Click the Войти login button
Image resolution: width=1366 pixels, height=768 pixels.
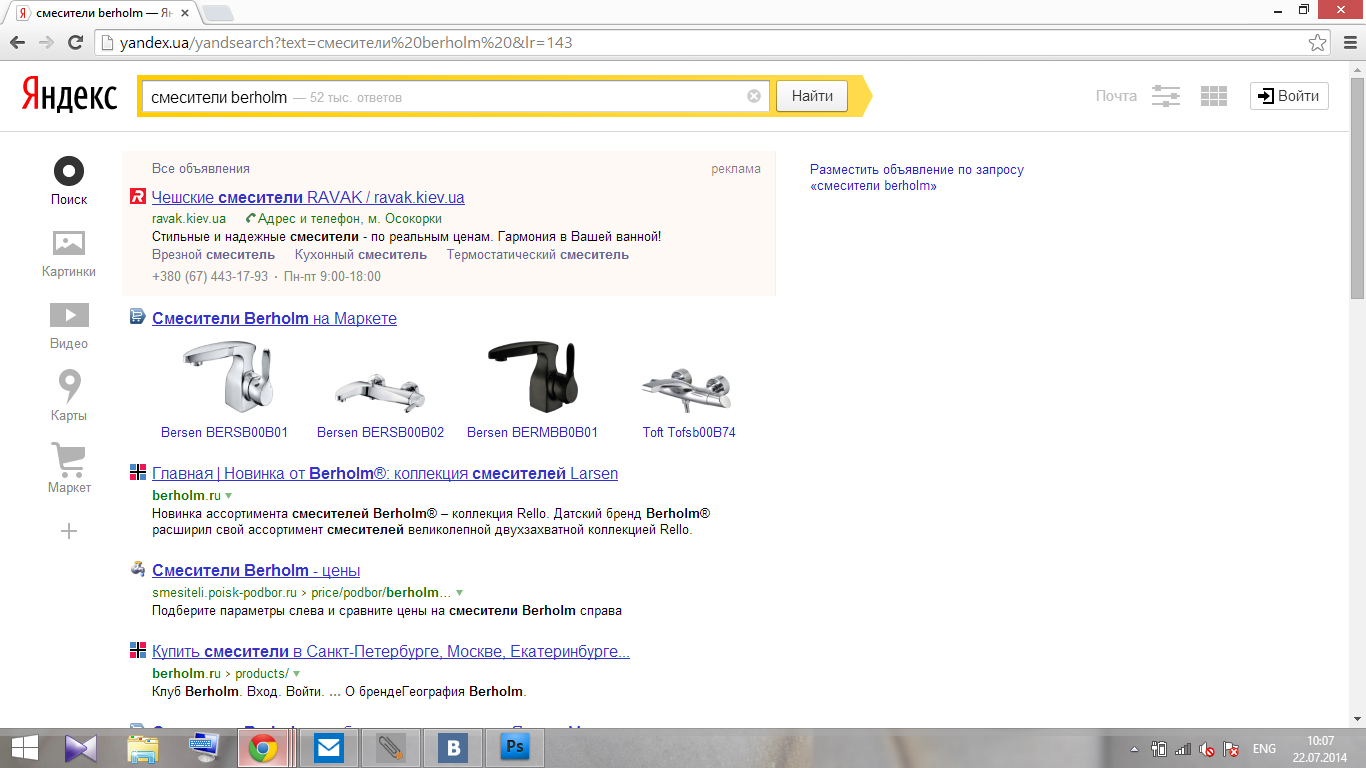(x=1289, y=96)
